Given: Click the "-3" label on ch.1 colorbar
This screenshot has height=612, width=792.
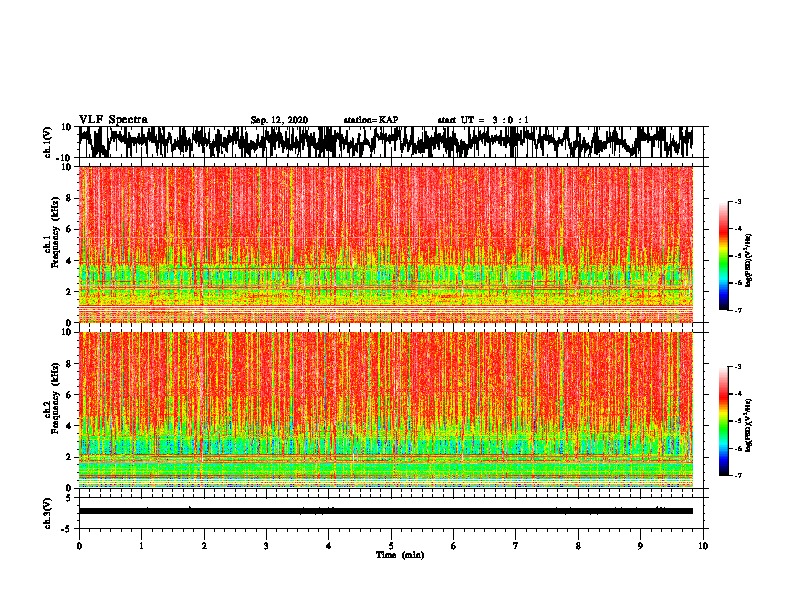Looking at the screenshot, I should pyautogui.click(x=738, y=201).
